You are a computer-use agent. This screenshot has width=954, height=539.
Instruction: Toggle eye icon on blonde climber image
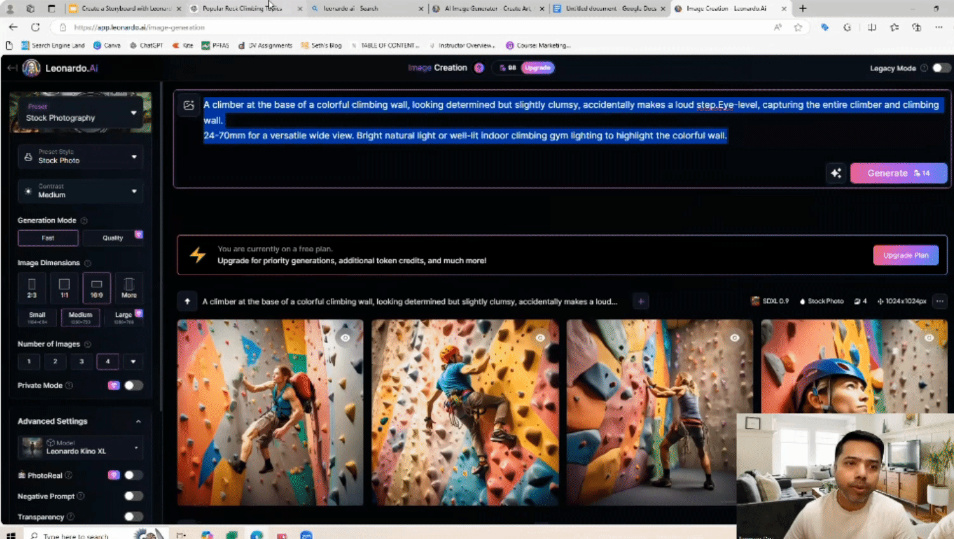pyautogui.click(x=735, y=338)
